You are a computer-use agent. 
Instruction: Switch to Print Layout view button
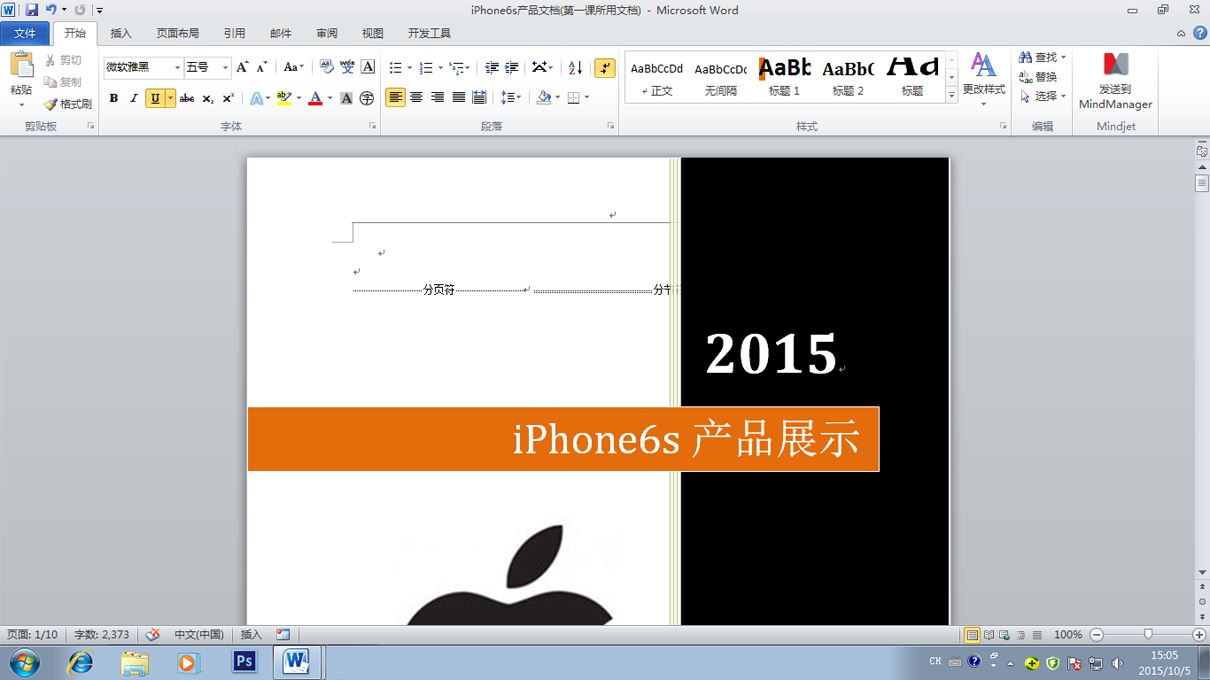[x=972, y=634]
